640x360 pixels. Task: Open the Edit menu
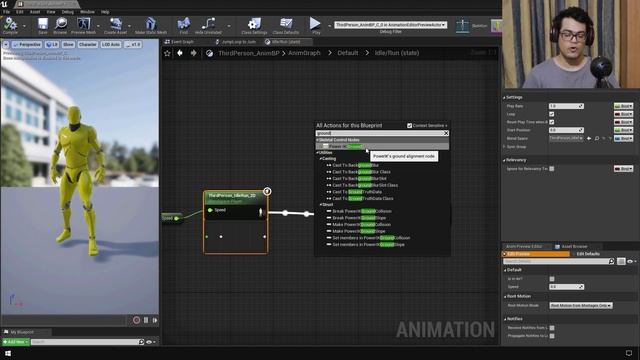coord(20,12)
